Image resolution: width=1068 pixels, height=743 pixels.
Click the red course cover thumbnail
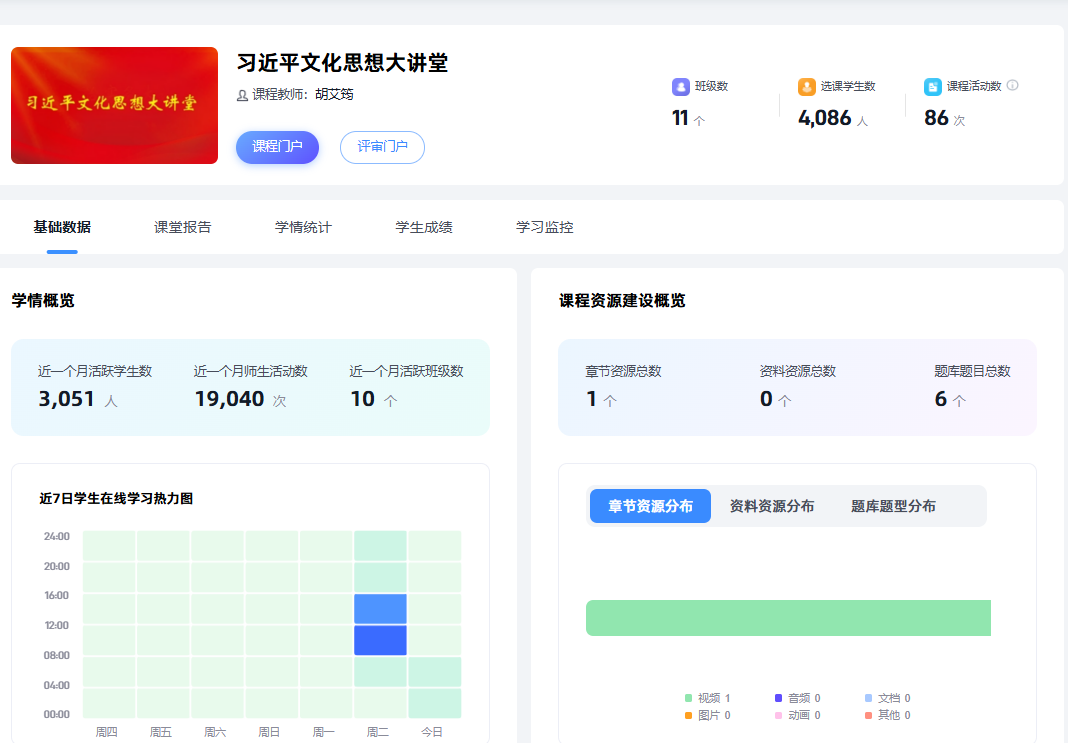click(x=114, y=105)
